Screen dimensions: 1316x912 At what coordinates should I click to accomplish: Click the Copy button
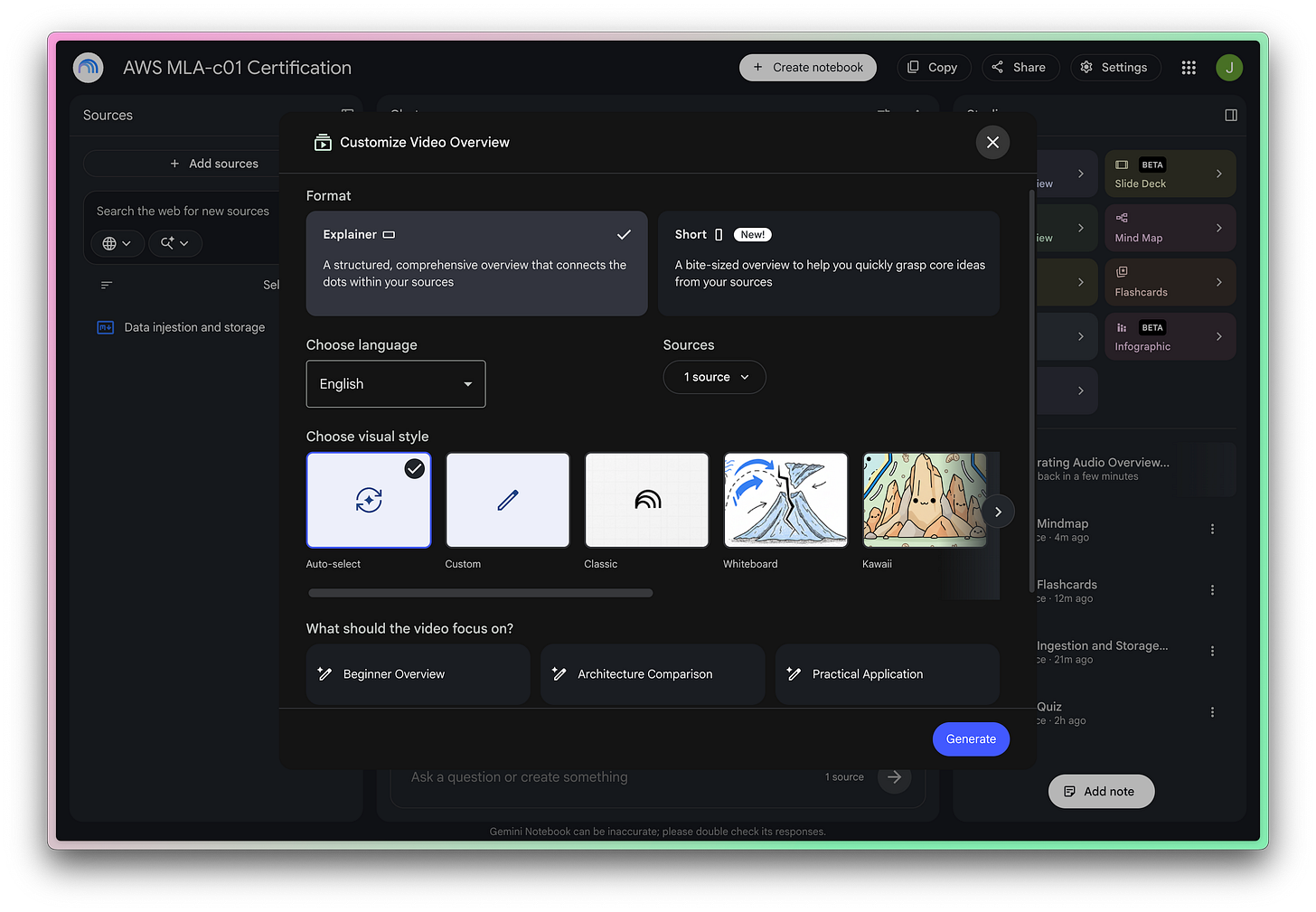[x=934, y=68]
